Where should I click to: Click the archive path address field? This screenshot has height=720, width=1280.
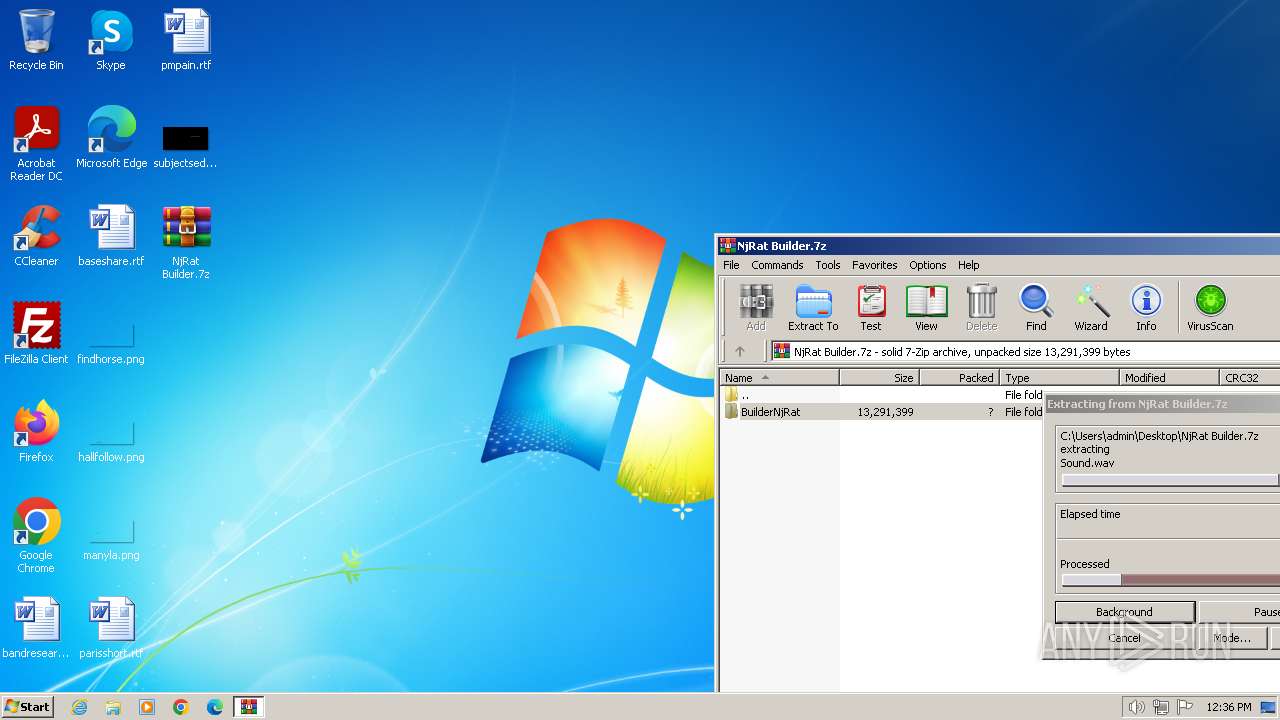point(1025,352)
